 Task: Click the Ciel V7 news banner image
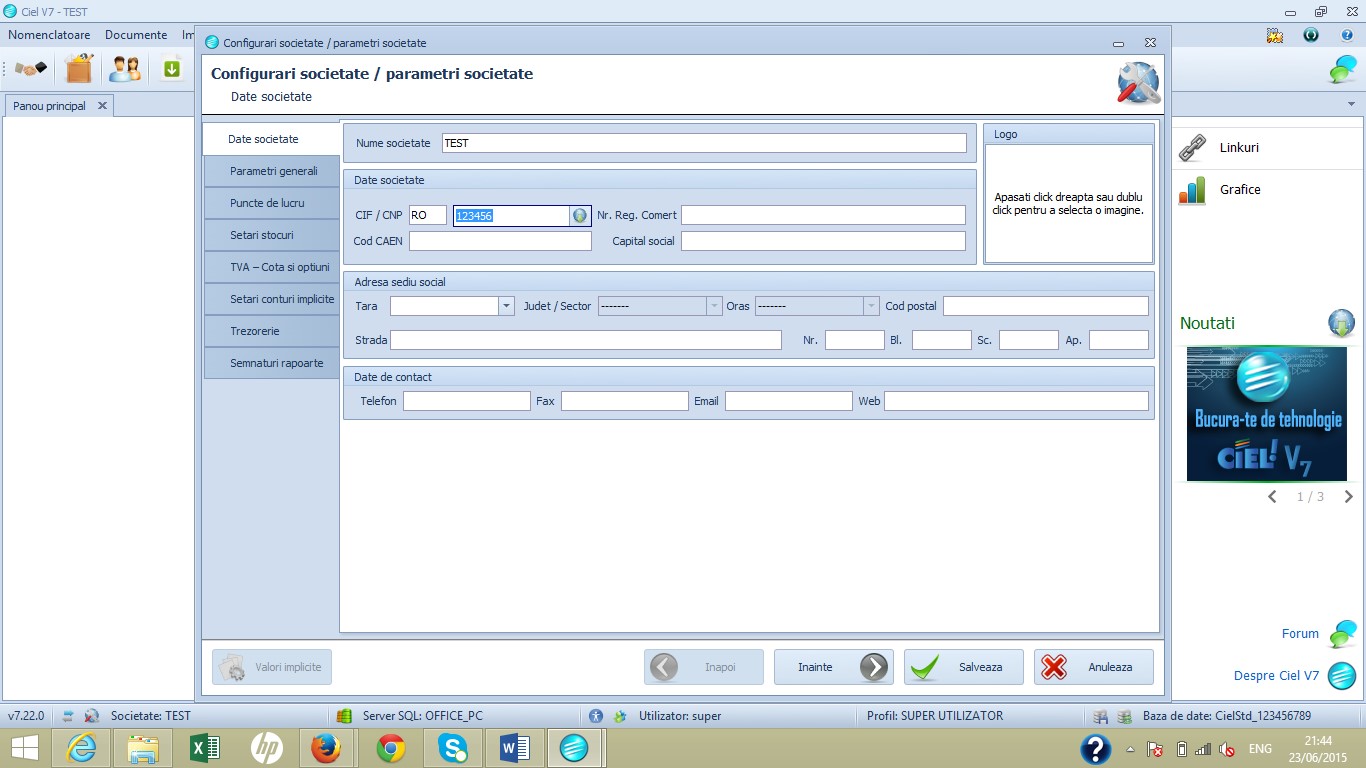point(1266,414)
